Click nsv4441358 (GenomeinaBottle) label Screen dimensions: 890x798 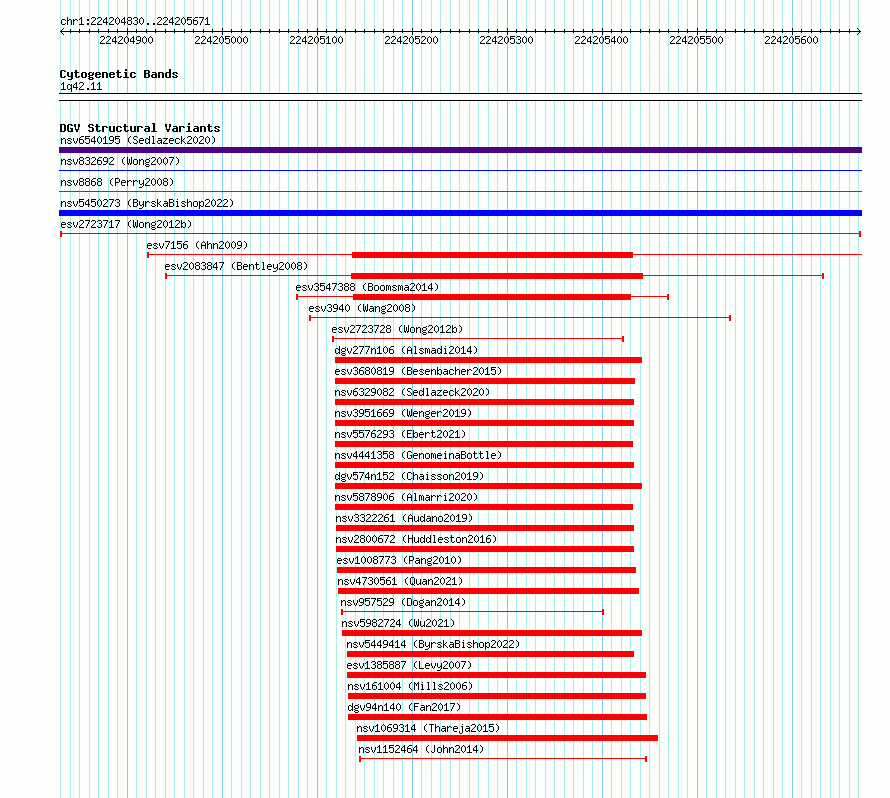(418, 455)
